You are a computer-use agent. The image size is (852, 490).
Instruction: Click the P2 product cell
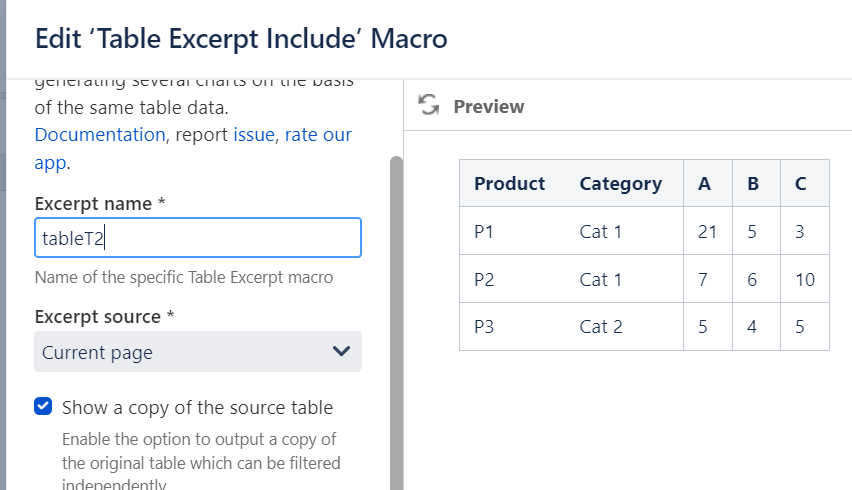point(484,280)
